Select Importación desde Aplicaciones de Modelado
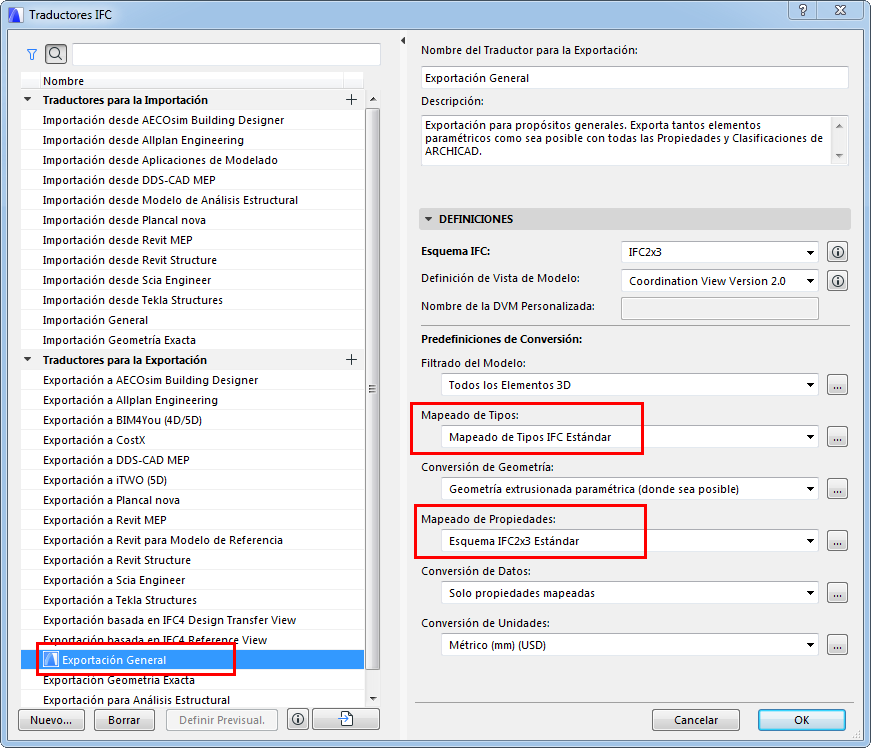 pos(192,160)
